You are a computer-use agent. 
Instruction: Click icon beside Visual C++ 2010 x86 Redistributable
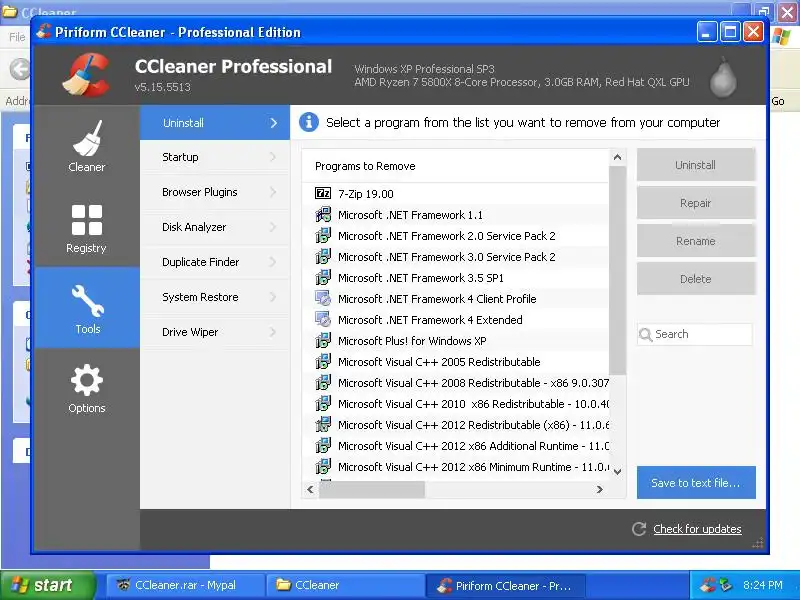(323, 403)
